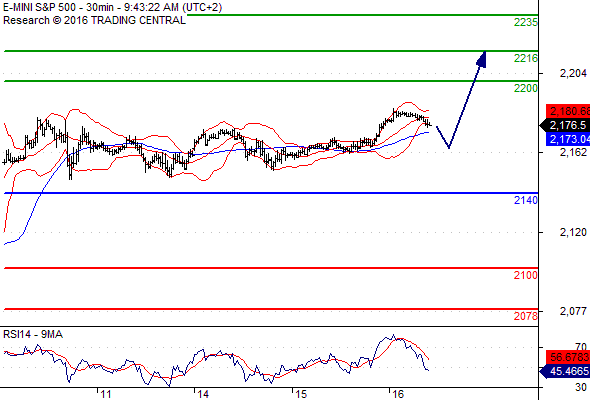The width and height of the screenshot is (590, 400).
Task: Click the 2200 resistance level label
Action: tap(526, 88)
